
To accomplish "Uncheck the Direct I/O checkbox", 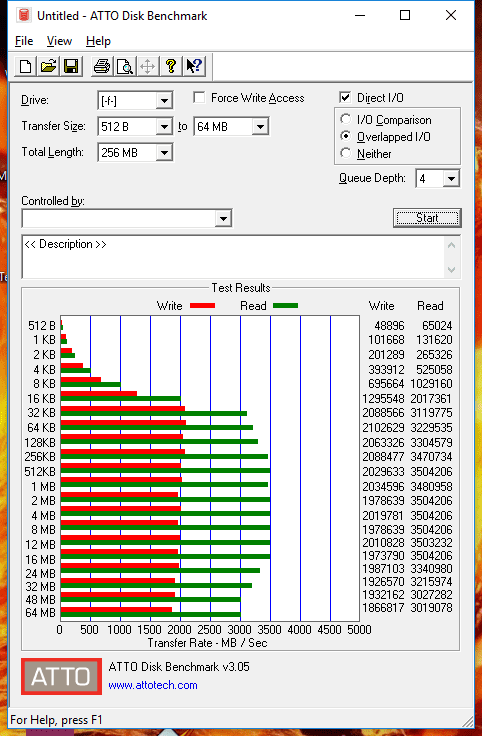I will [x=345, y=98].
